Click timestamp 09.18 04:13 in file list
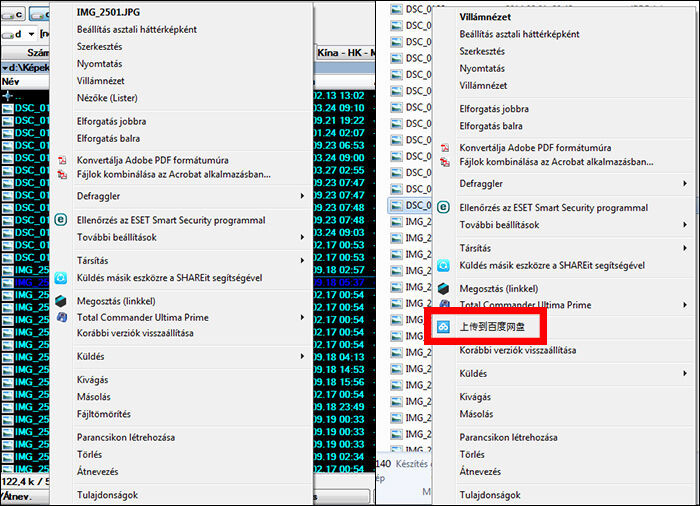 (x=339, y=357)
